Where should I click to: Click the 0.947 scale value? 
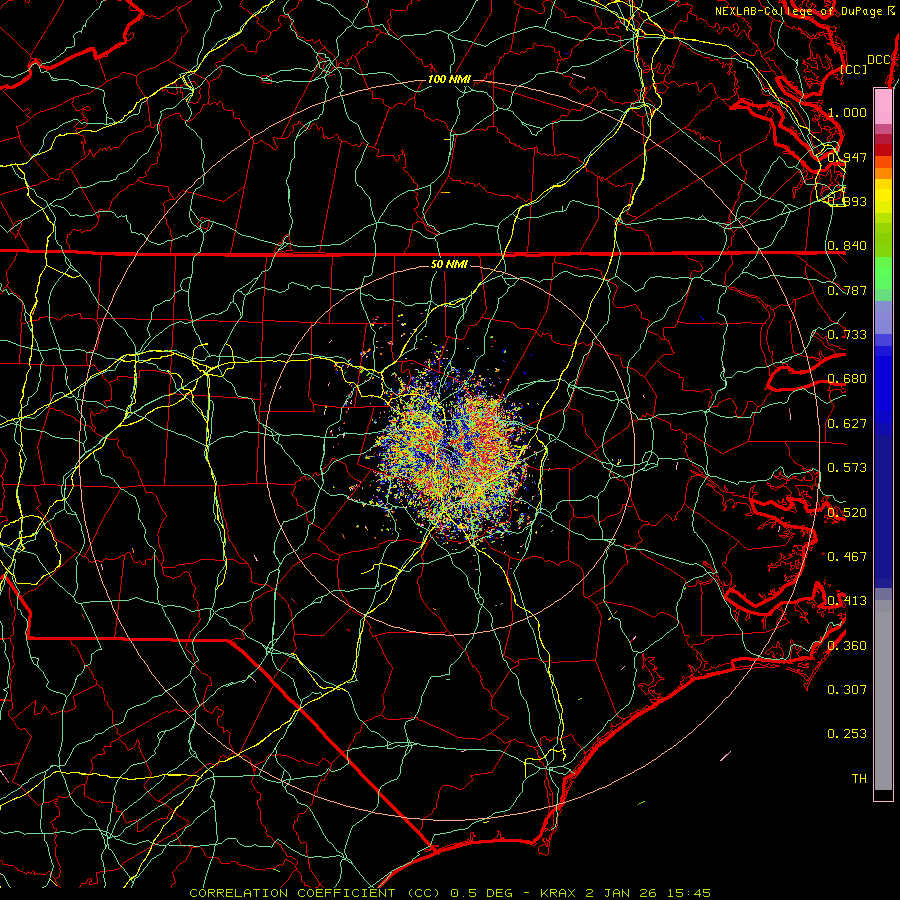tap(847, 157)
